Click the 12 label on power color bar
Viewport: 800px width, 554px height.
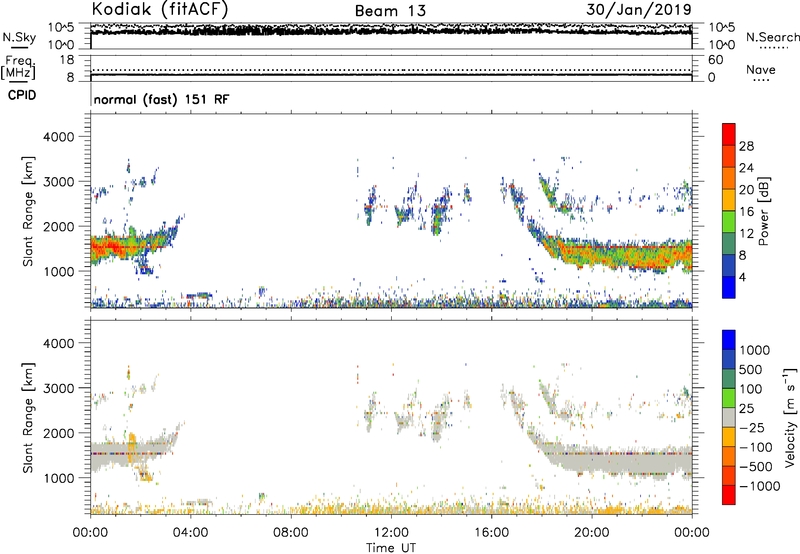(746, 234)
